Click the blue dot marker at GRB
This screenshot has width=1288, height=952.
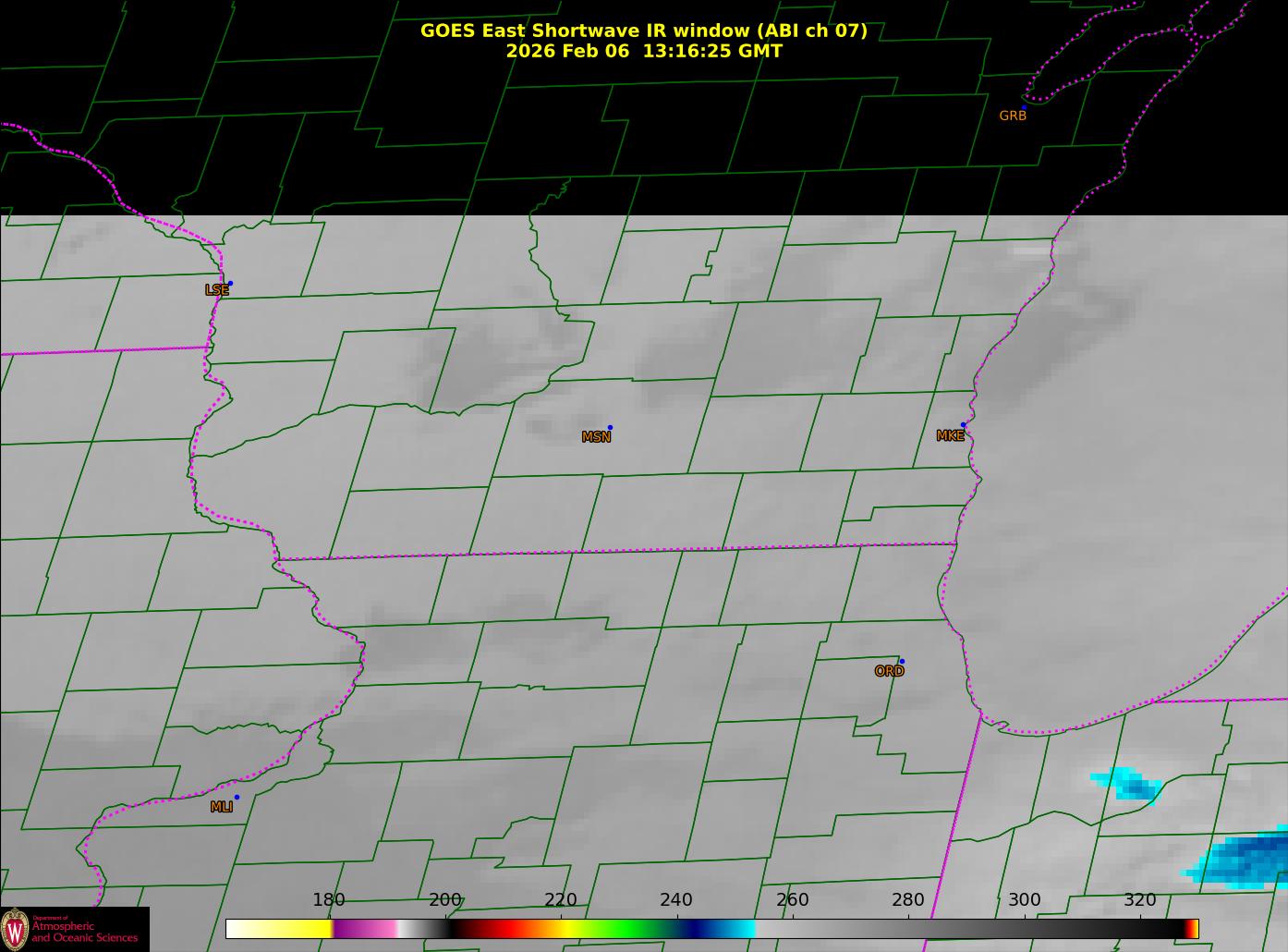pos(1024,108)
